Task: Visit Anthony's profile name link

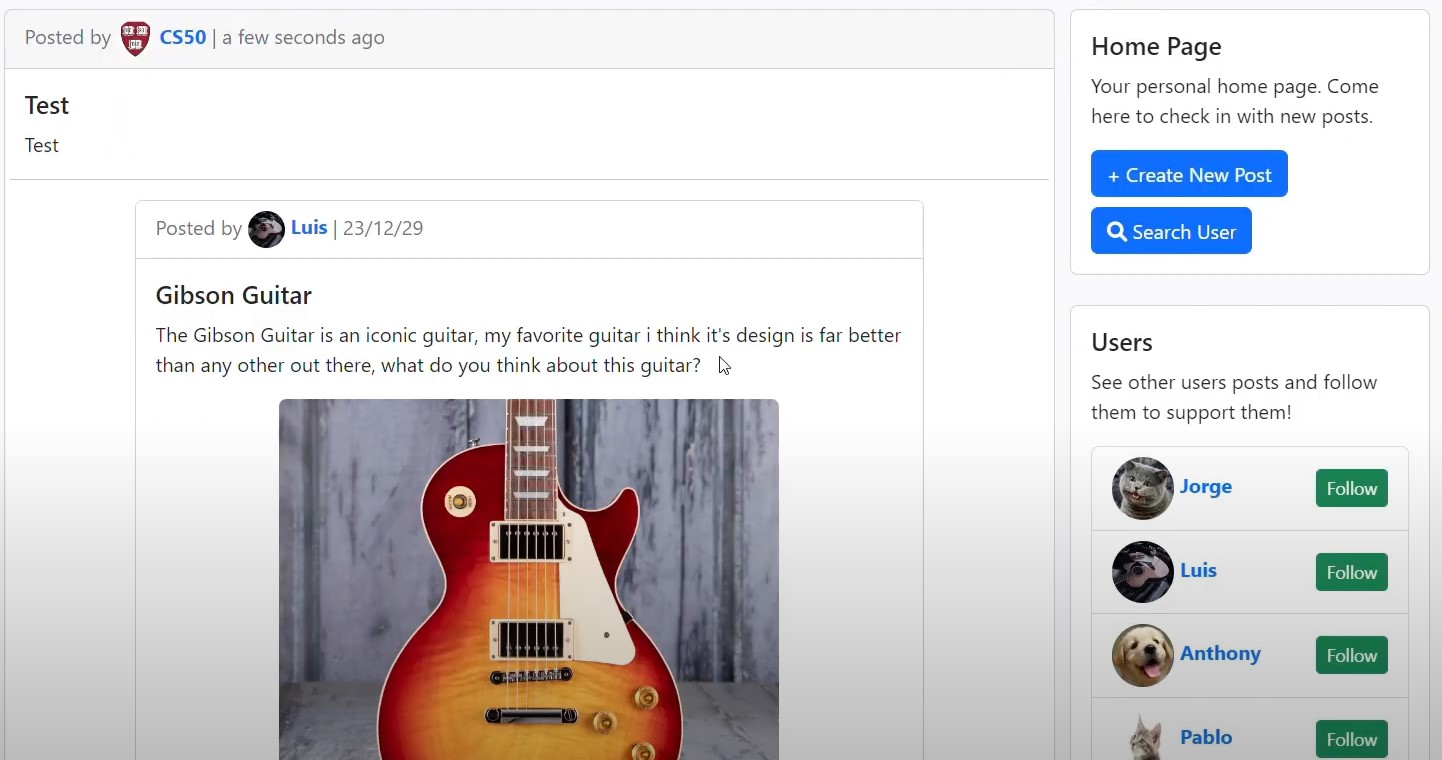Action: point(1220,654)
